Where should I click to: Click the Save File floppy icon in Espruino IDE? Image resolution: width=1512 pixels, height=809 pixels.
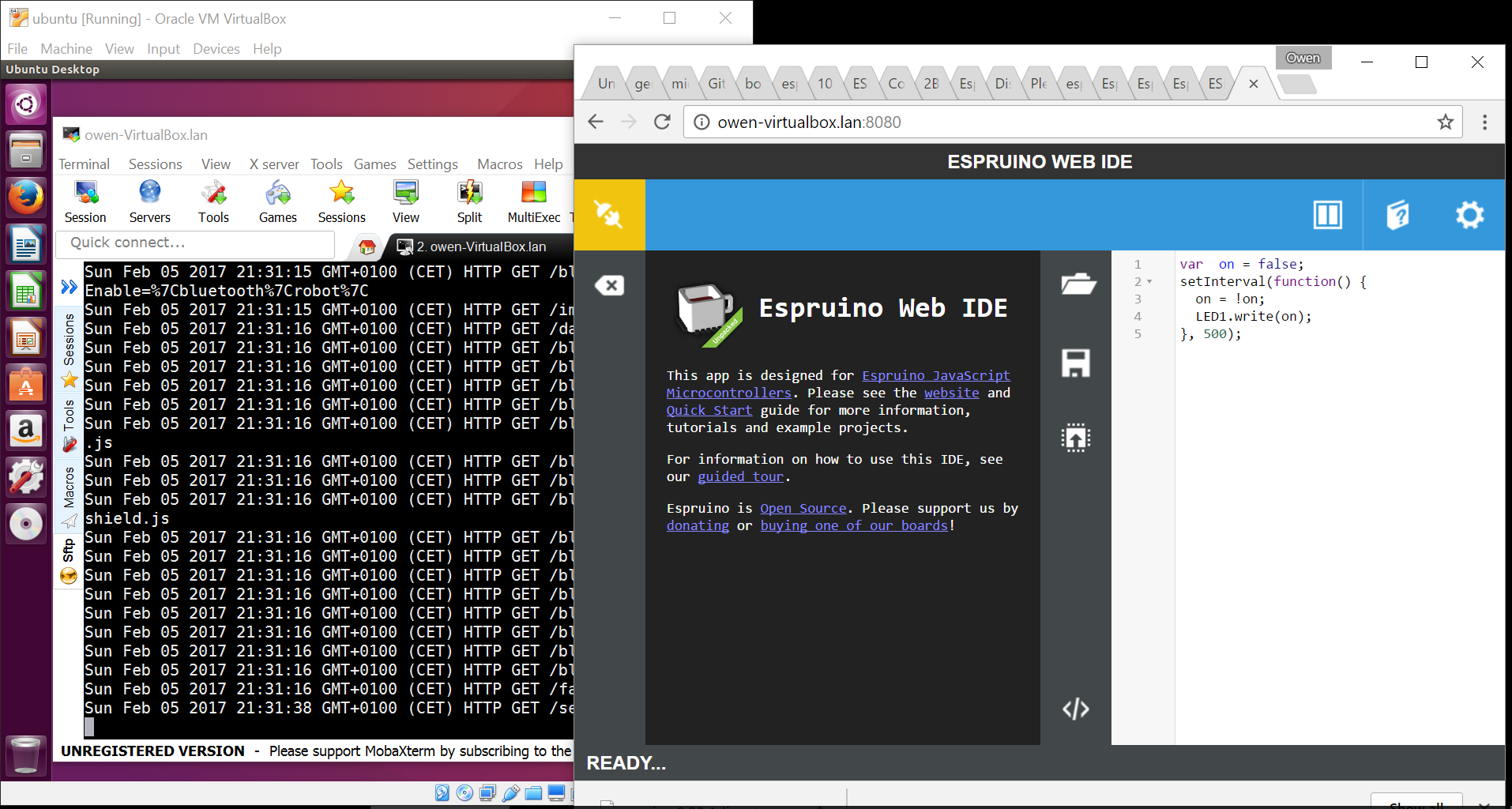pyautogui.click(x=1076, y=363)
